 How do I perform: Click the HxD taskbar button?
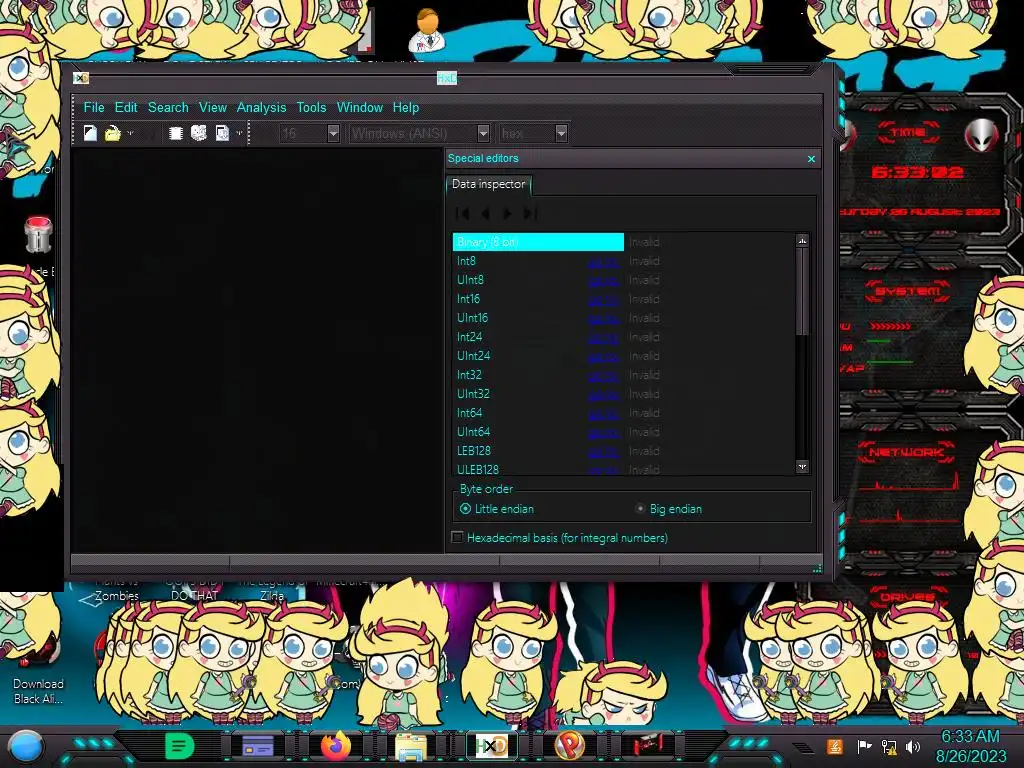click(x=491, y=745)
